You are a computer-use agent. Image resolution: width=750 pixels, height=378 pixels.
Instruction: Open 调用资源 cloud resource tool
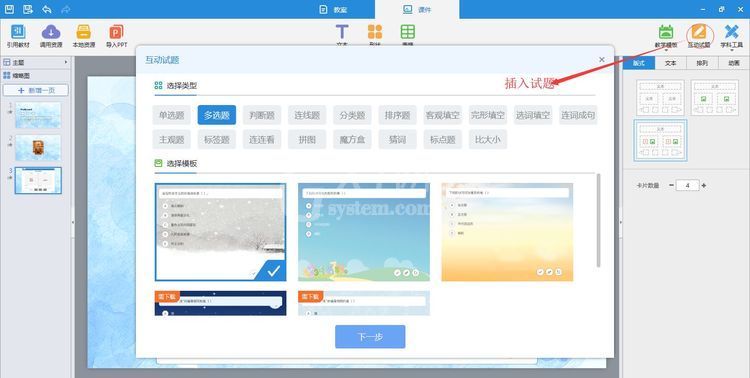point(51,36)
